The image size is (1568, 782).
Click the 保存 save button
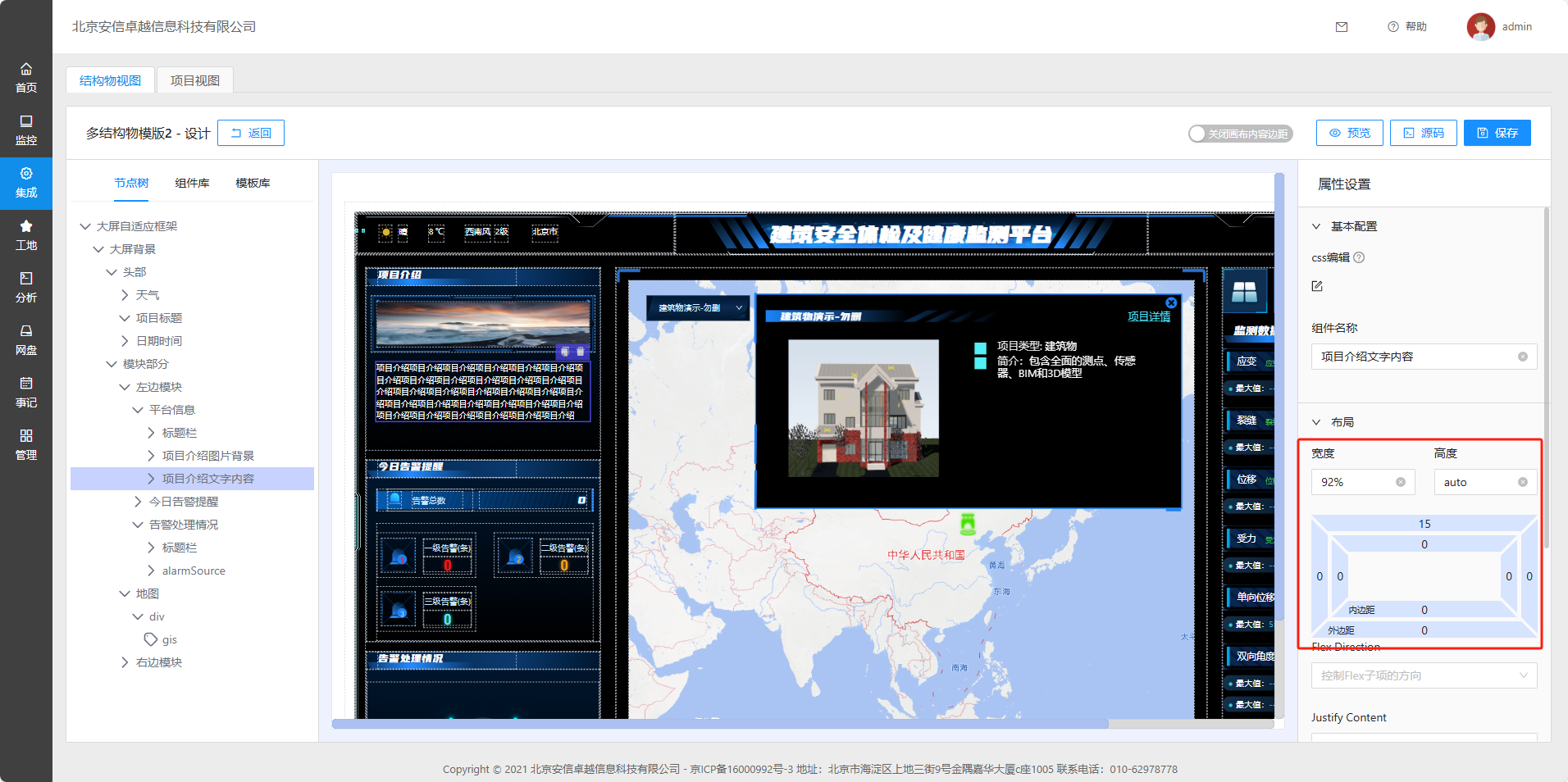click(1497, 133)
